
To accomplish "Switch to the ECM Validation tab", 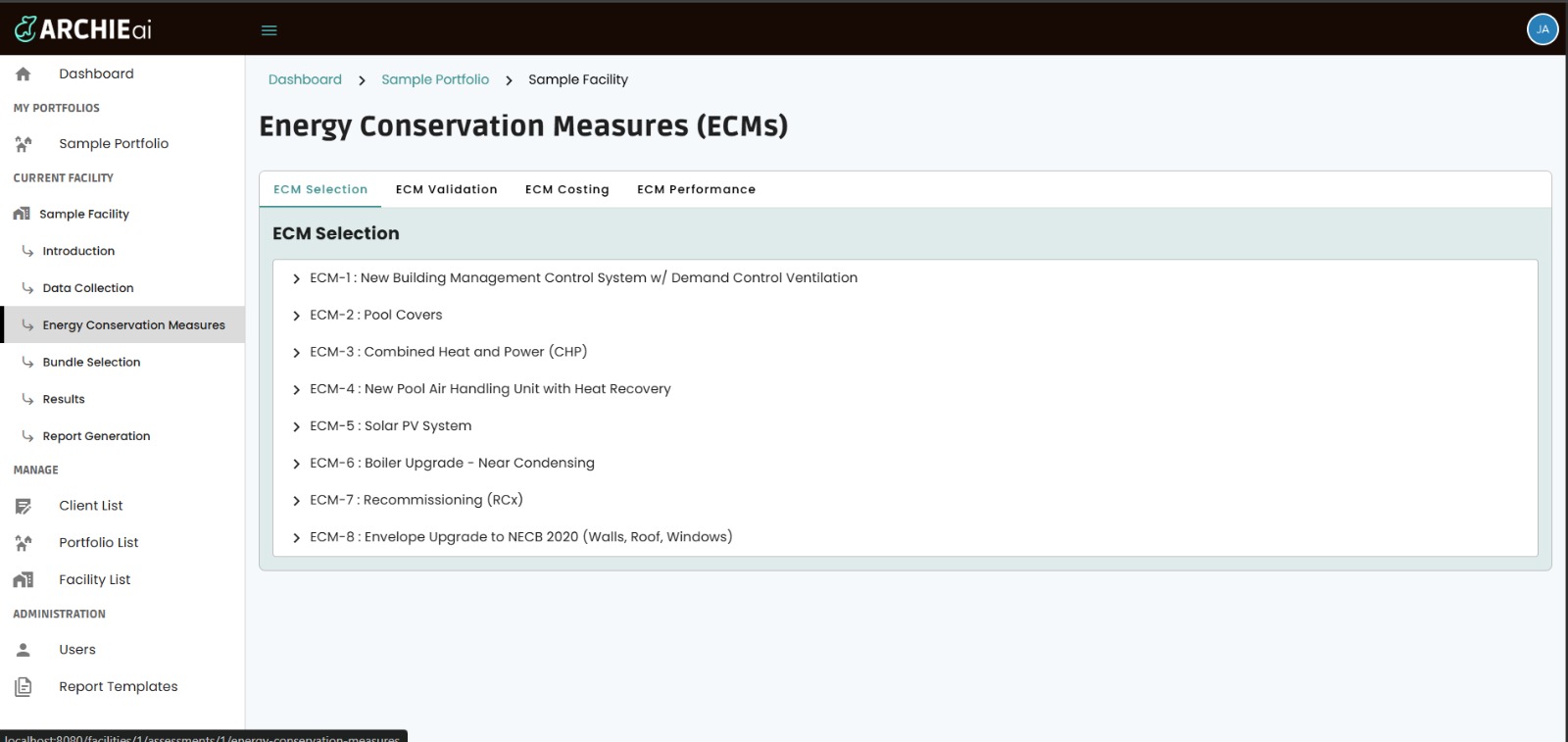I will coord(447,189).
